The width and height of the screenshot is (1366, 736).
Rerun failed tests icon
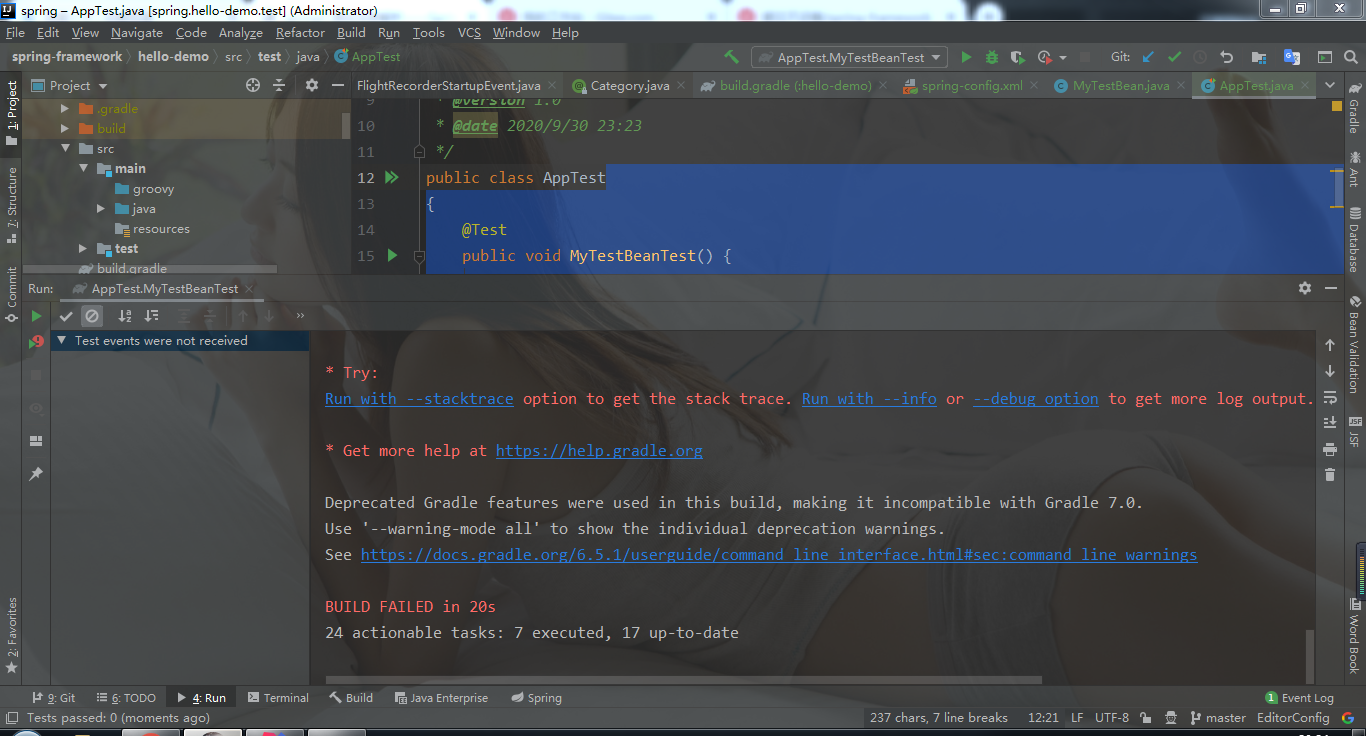36,342
